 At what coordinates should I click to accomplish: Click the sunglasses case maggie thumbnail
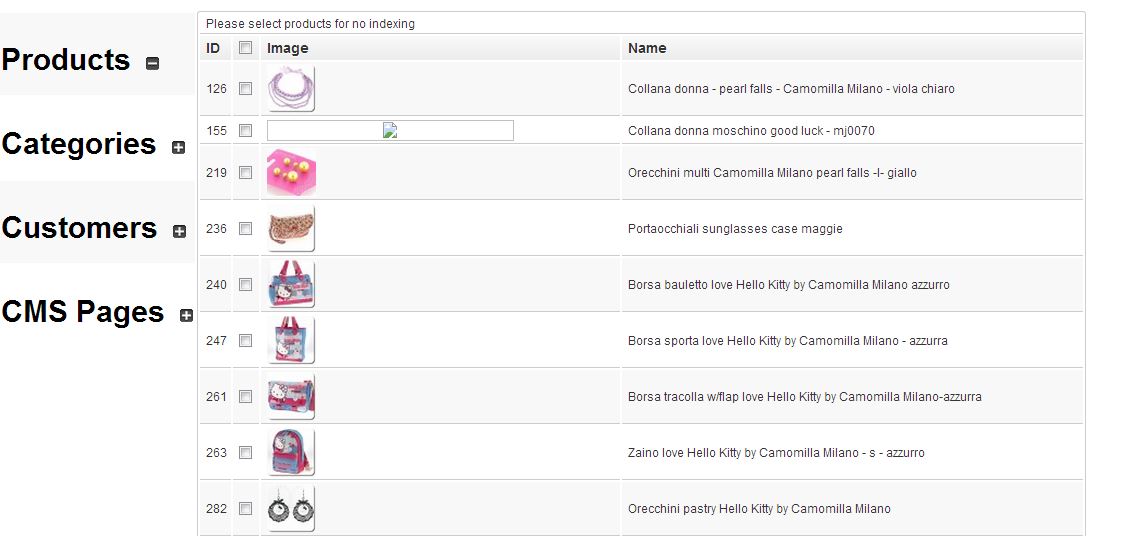tap(291, 229)
